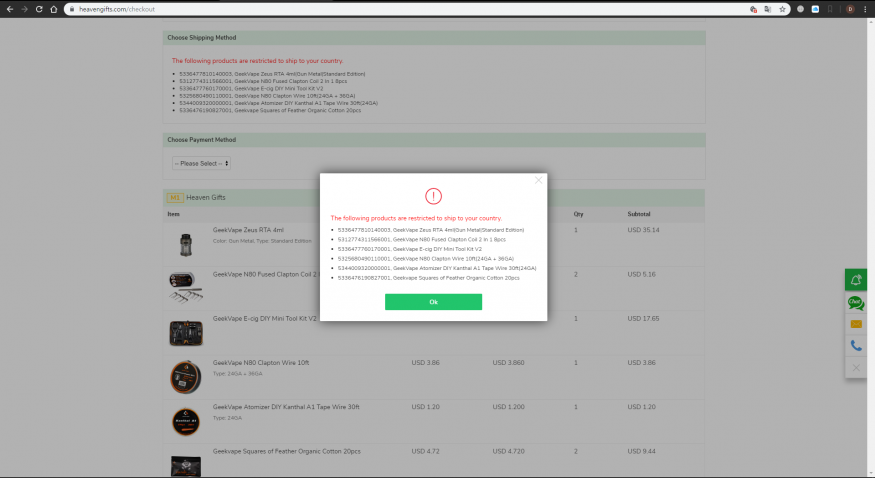Click GeekVape E-cig DIY Mini Tool Kit V2 name

point(265,318)
